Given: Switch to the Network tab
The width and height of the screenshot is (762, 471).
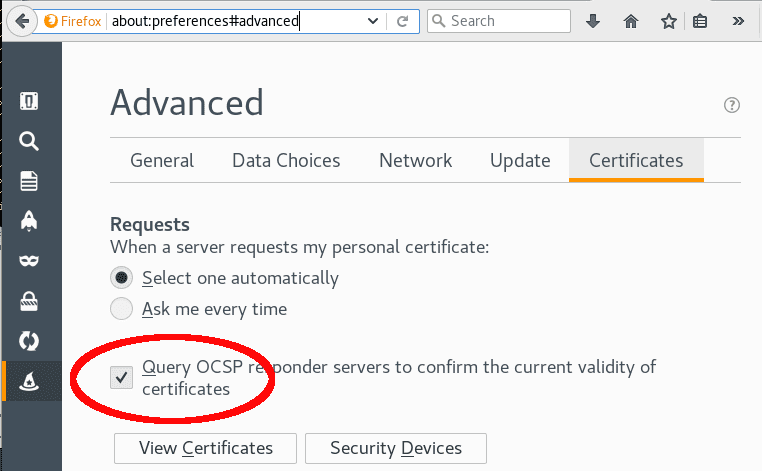Looking at the screenshot, I should pos(416,160).
